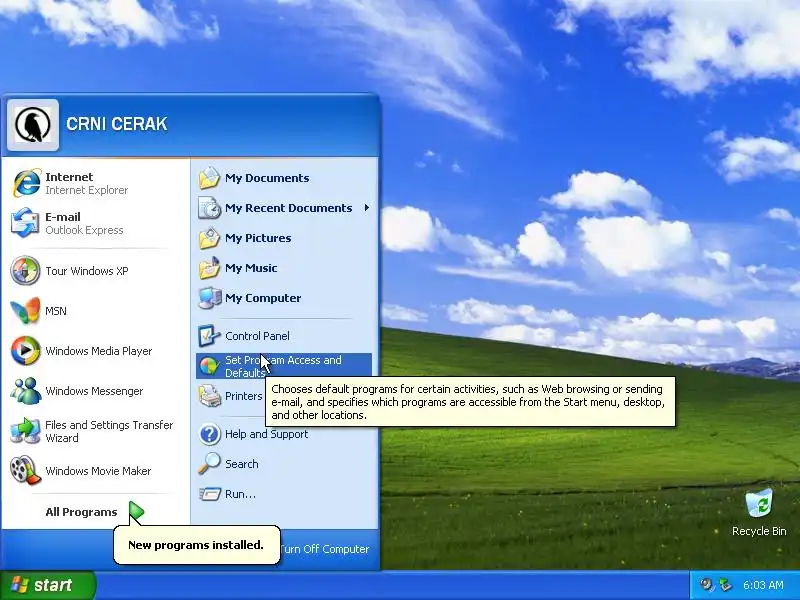Click the "My Documents" label
The height and width of the screenshot is (600, 800).
click(x=267, y=178)
